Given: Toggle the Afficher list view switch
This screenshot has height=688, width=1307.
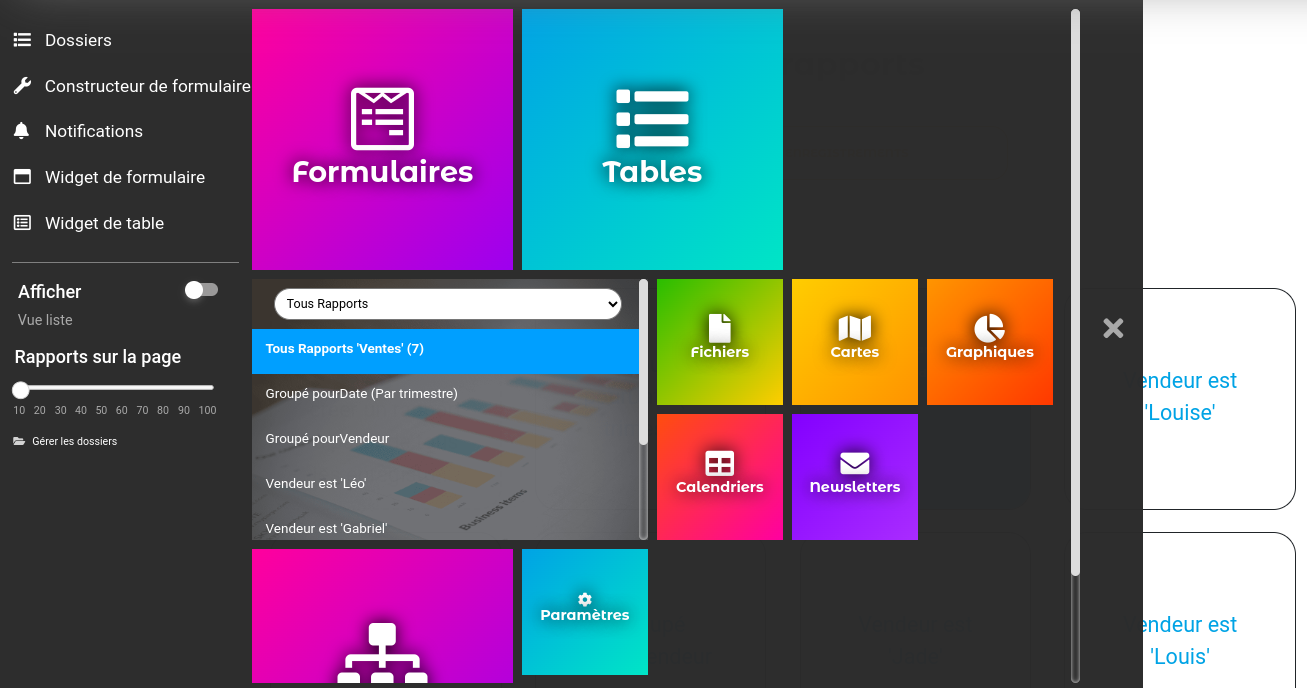Looking at the screenshot, I should coord(201,290).
